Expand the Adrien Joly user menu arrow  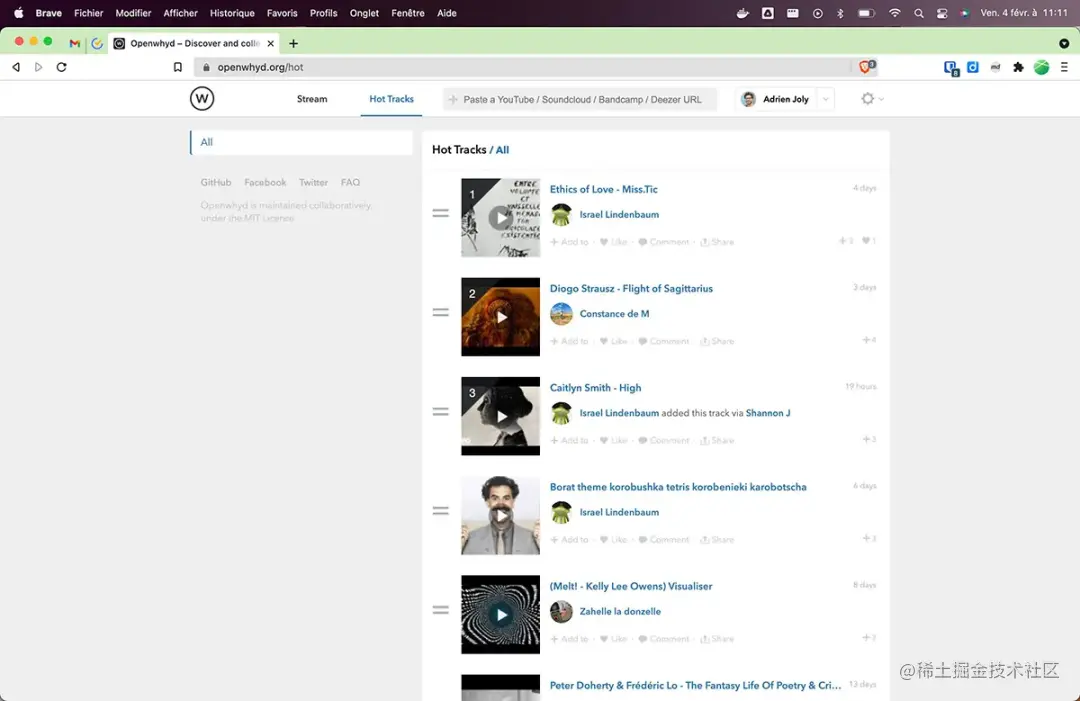pos(826,99)
